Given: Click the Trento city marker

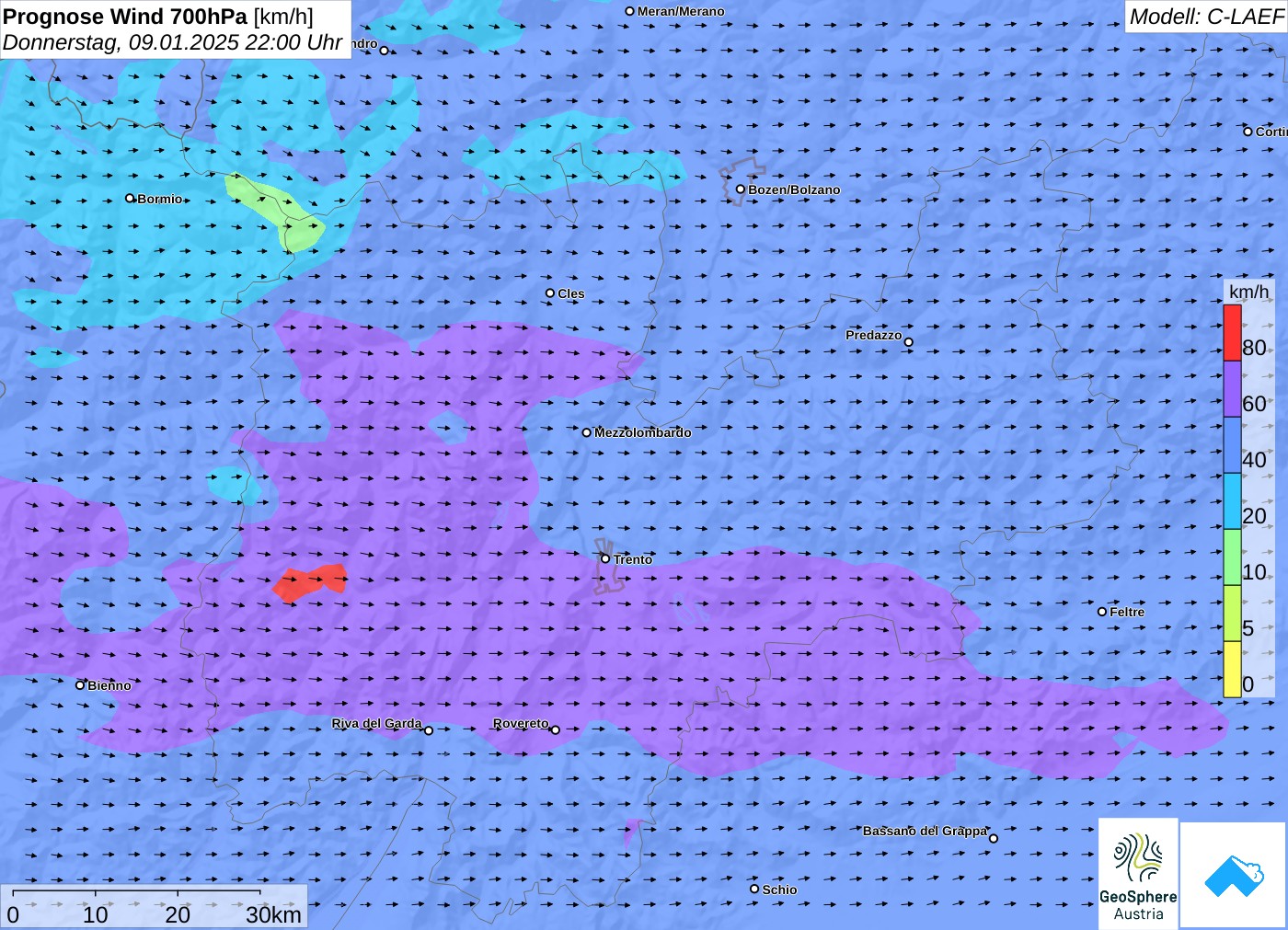Looking at the screenshot, I should tap(605, 558).
